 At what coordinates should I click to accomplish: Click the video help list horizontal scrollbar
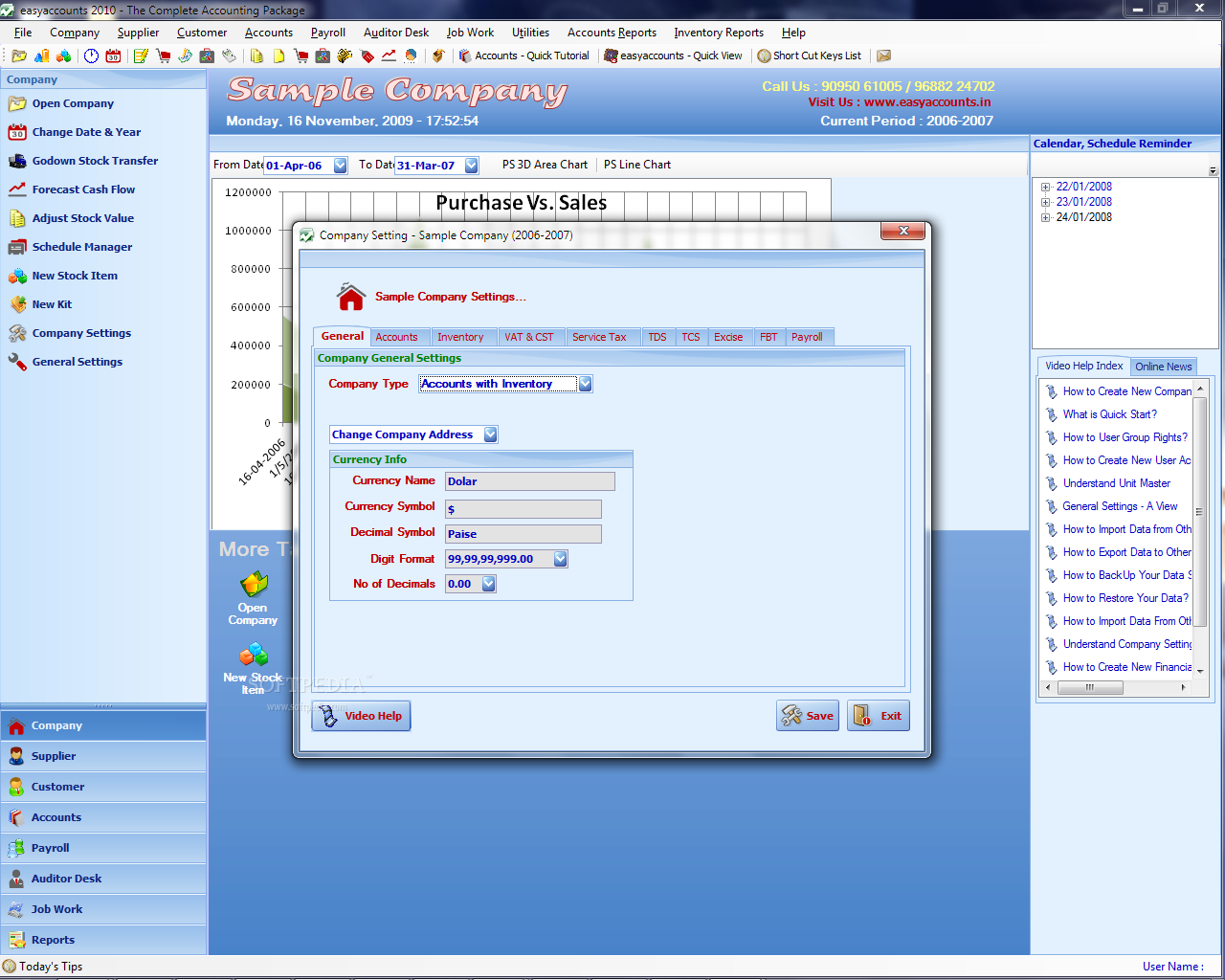[x=1117, y=687]
